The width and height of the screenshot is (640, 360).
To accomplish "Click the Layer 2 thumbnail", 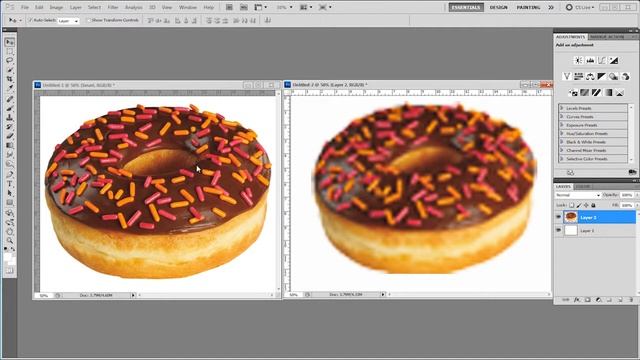I will 571,217.
